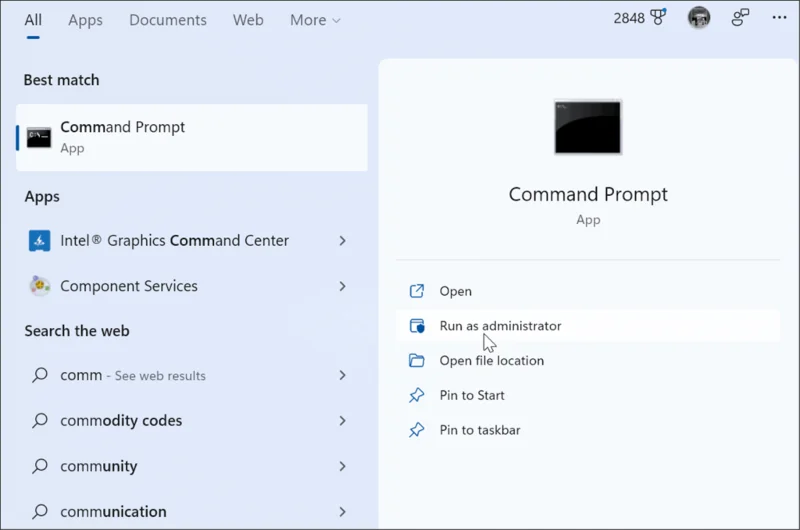
Task: Select the comm See web results suggestion
Action: [133, 375]
